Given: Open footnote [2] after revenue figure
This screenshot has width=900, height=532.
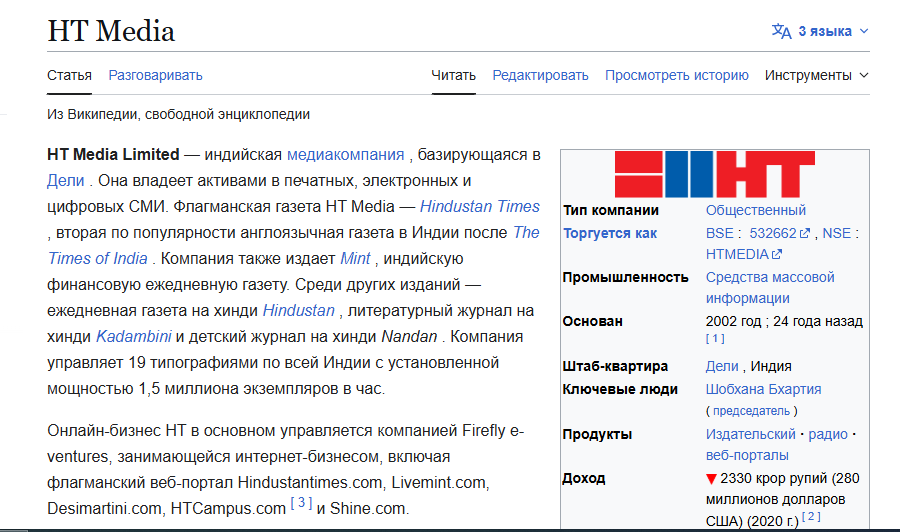Looking at the screenshot, I should tap(811, 516).
